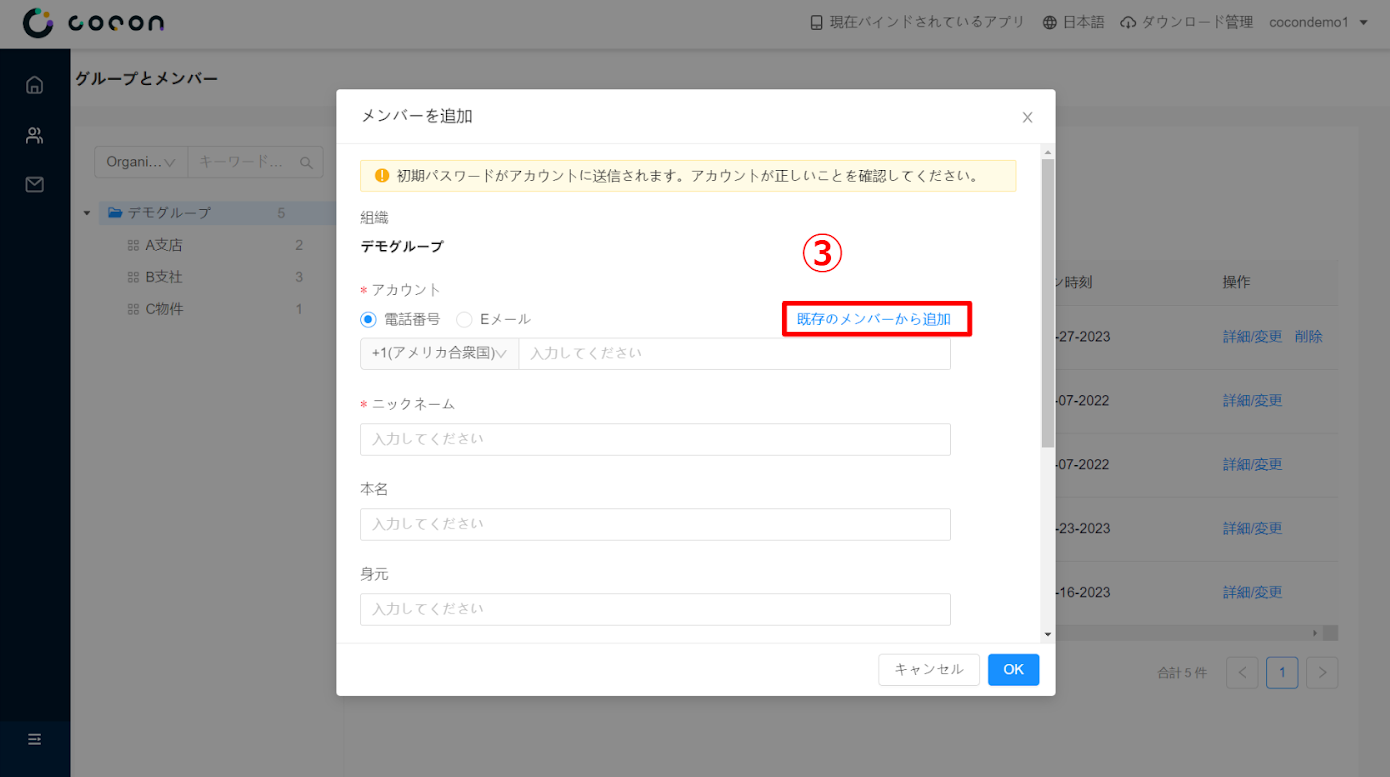Click the ニックネーム input field

[655, 439]
